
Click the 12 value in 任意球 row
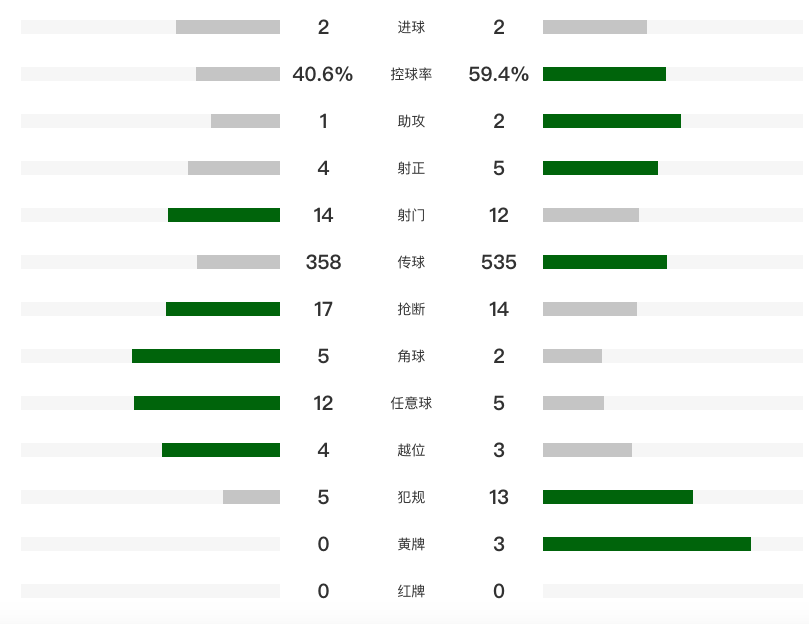pos(323,403)
